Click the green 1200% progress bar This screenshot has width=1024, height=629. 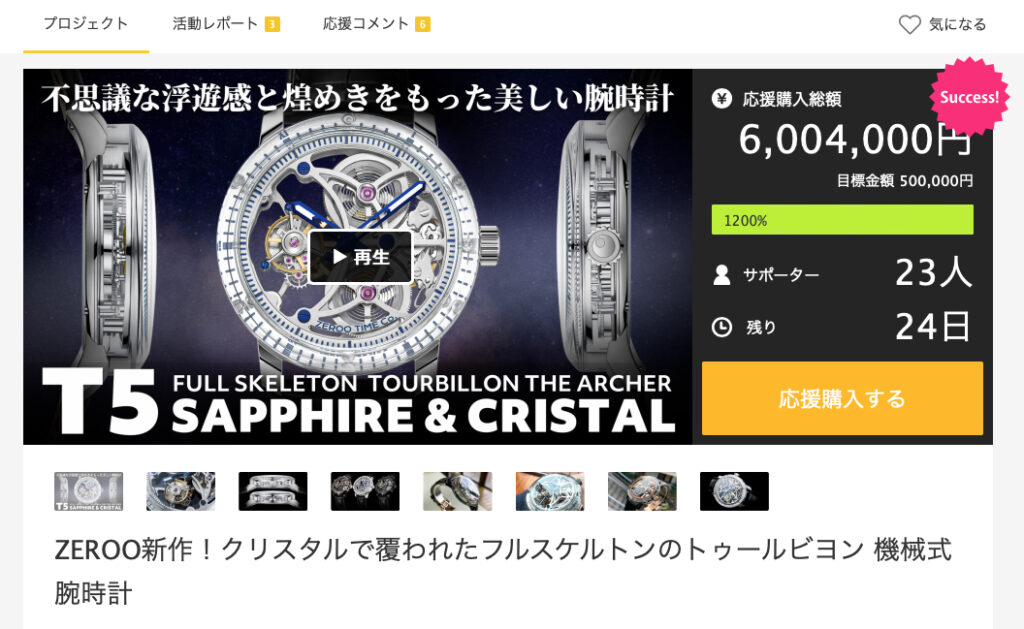point(842,219)
